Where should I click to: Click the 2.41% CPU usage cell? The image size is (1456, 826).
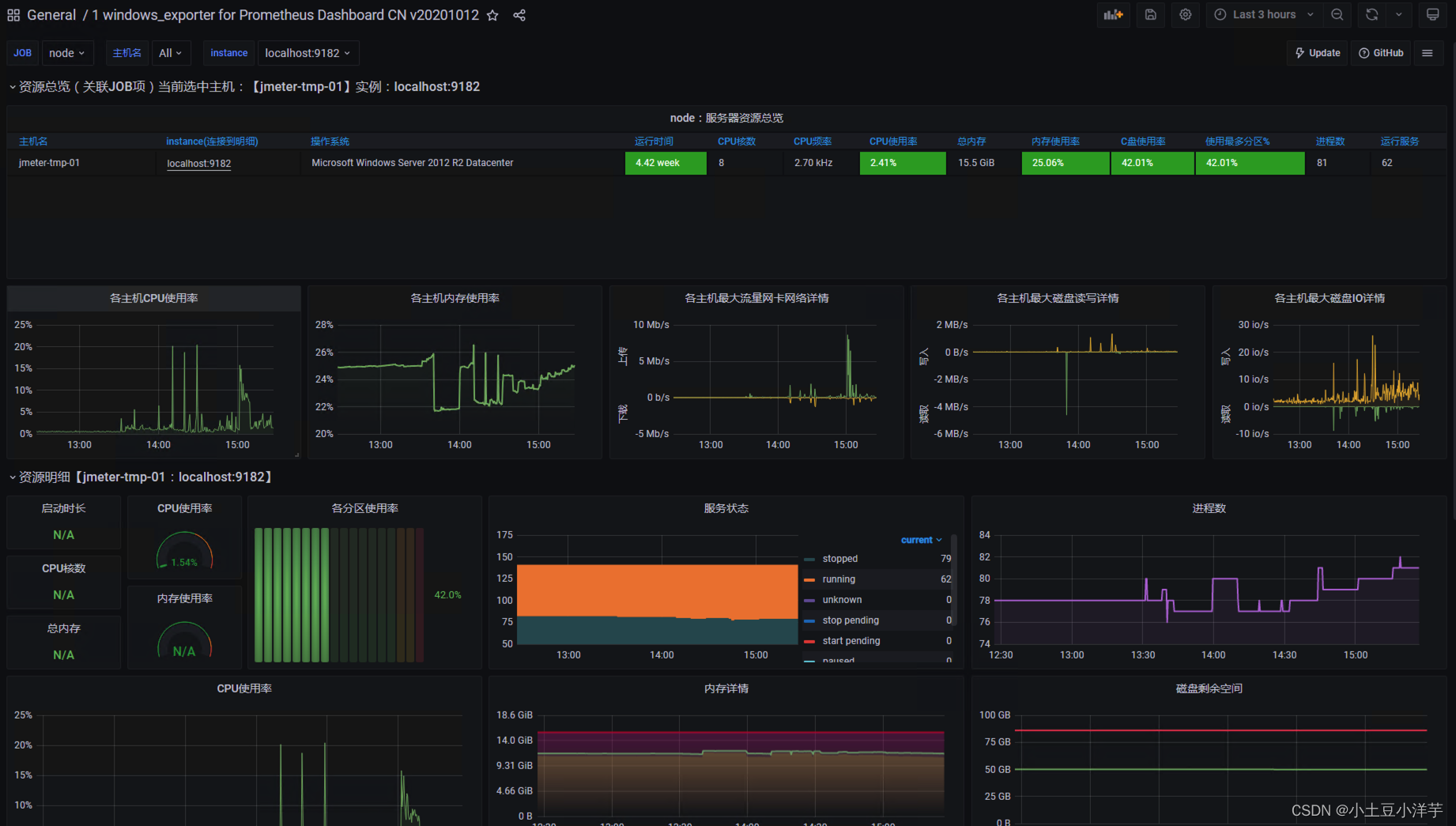pos(903,163)
